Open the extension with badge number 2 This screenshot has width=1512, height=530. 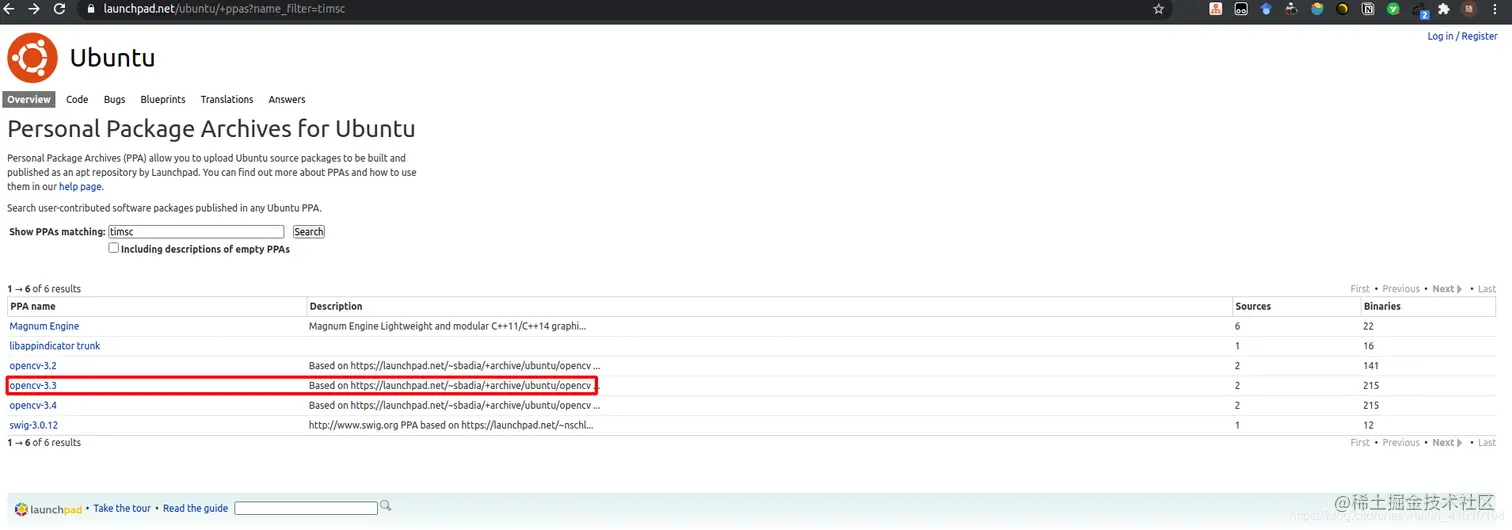click(1420, 10)
